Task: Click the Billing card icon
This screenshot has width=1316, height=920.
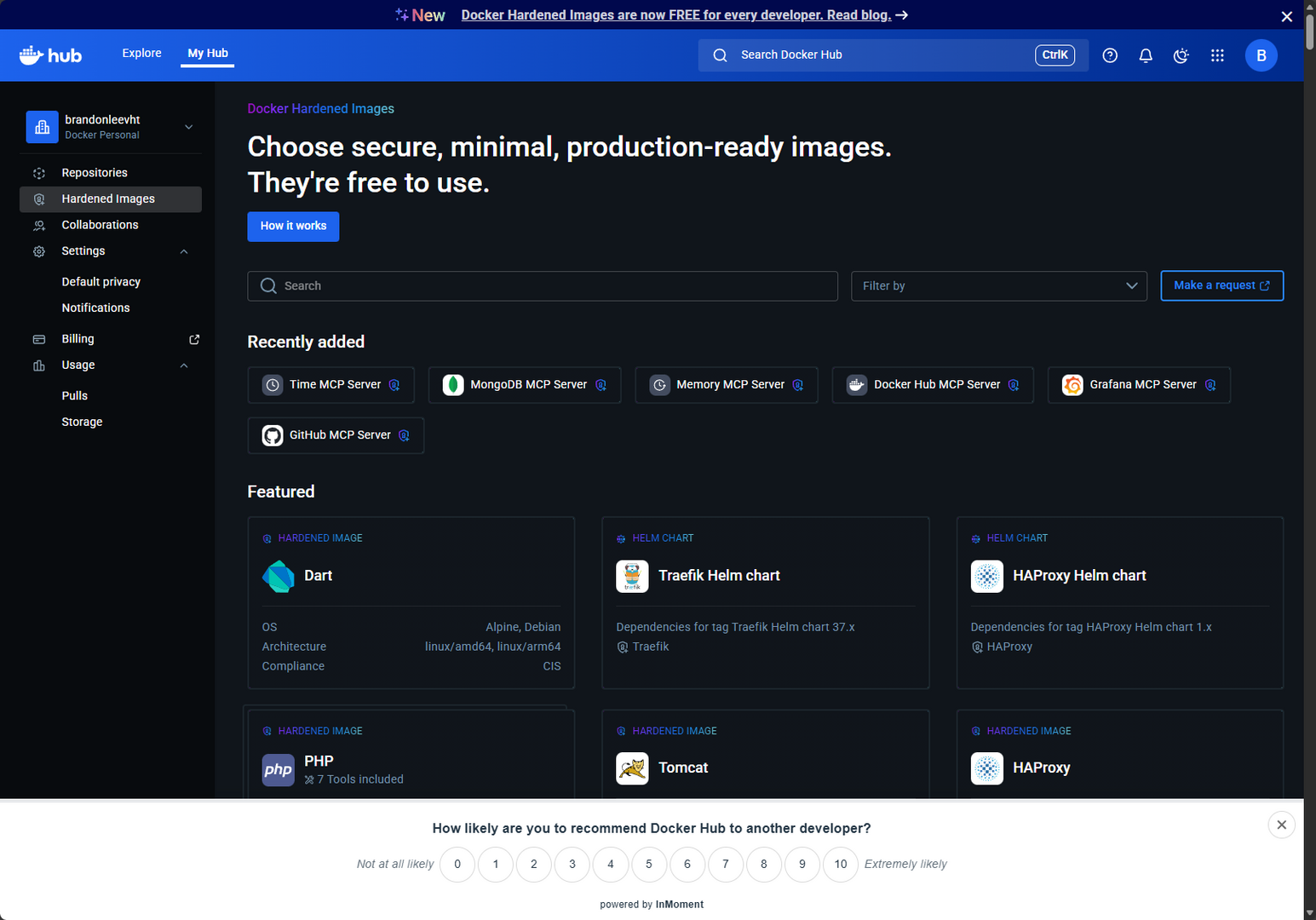Action: [39, 339]
